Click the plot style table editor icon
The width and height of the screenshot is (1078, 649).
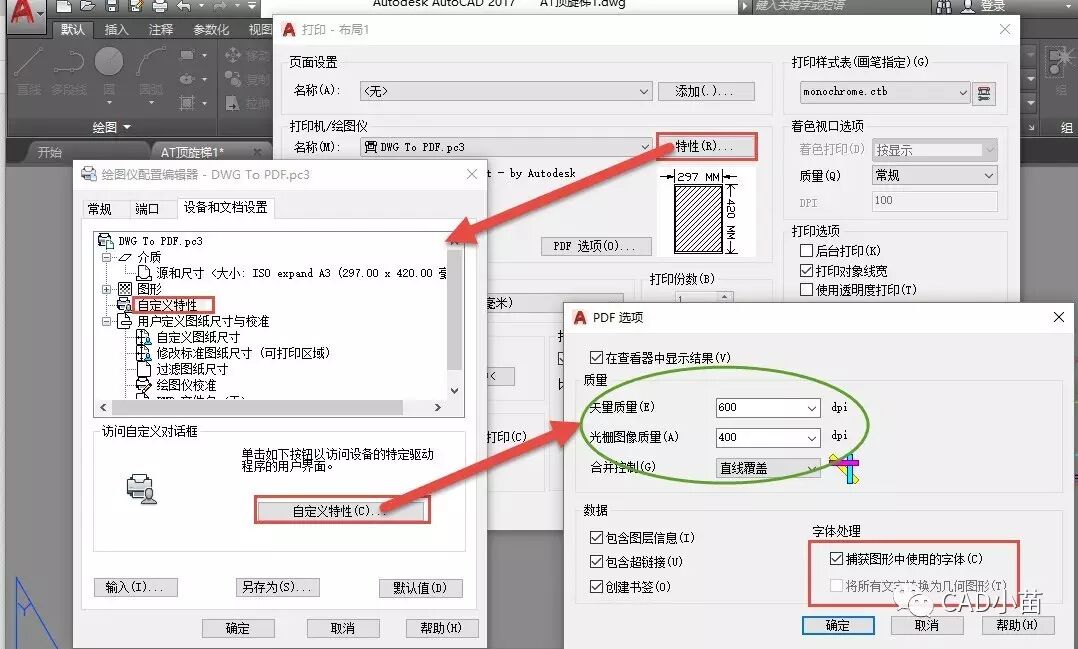(984, 93)
